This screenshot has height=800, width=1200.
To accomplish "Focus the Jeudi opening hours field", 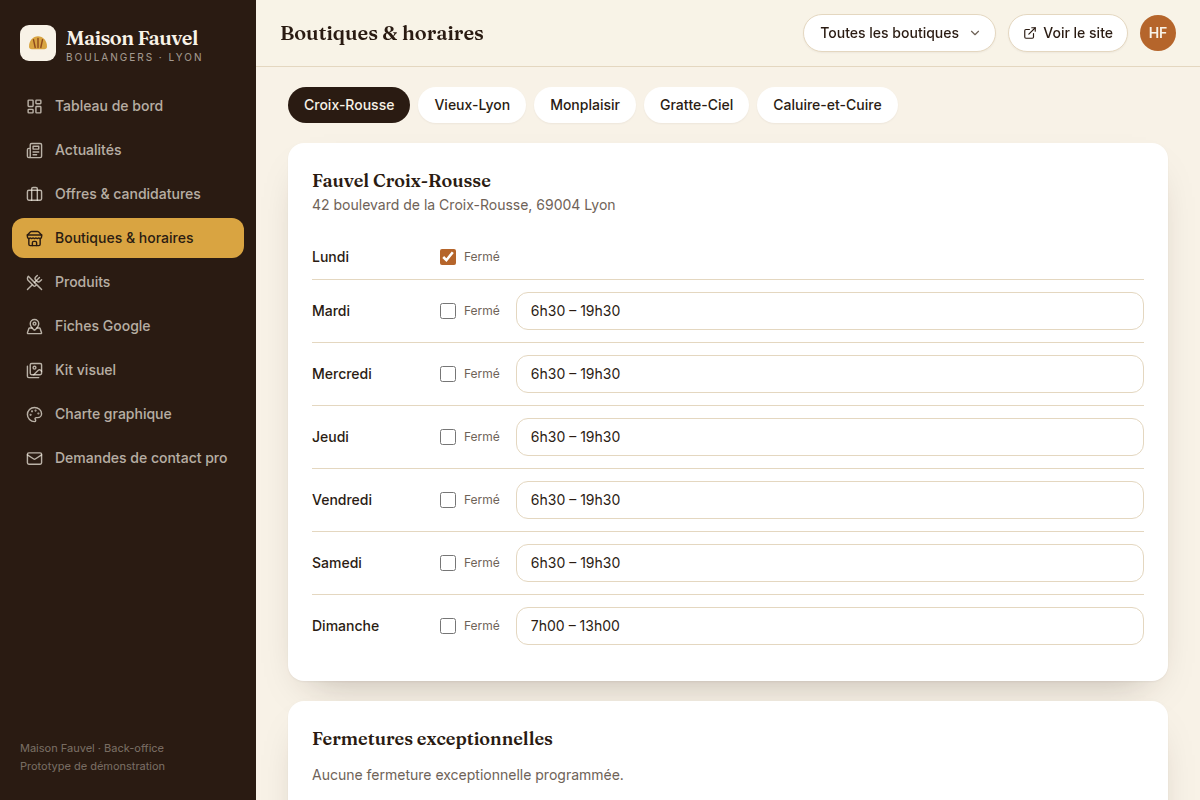I will point(830,437).
